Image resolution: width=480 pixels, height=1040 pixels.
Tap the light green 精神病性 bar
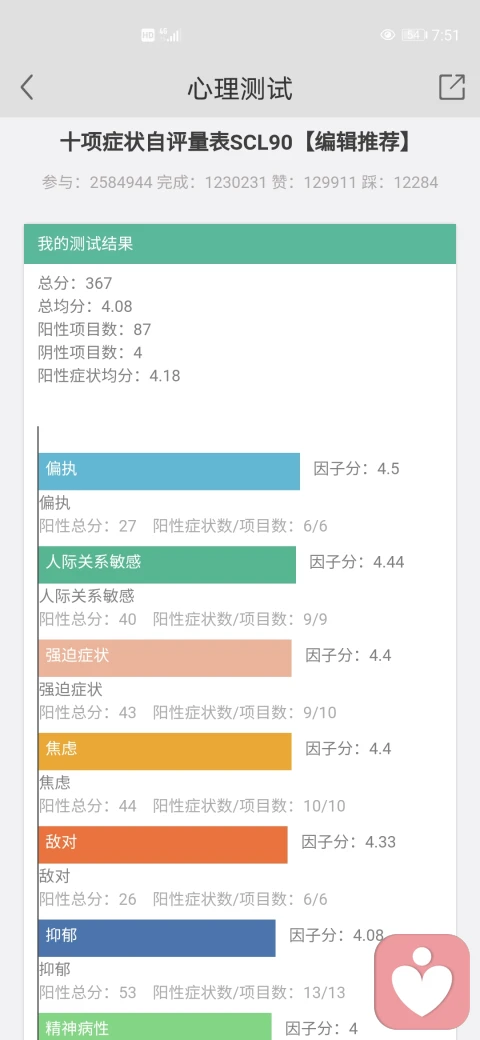(x=155, y=1027)
